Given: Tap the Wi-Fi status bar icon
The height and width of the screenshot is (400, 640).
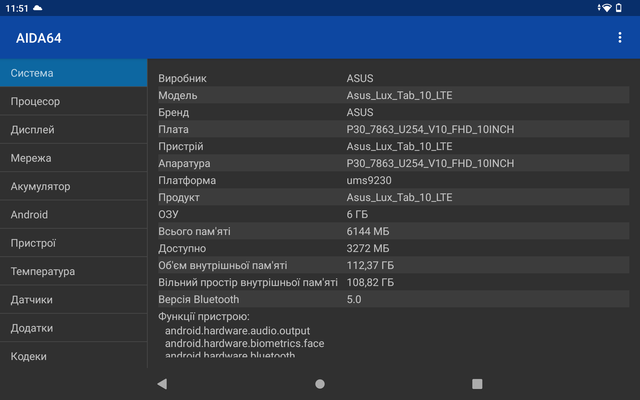Looking at the screenshot, I should [606, 8].
